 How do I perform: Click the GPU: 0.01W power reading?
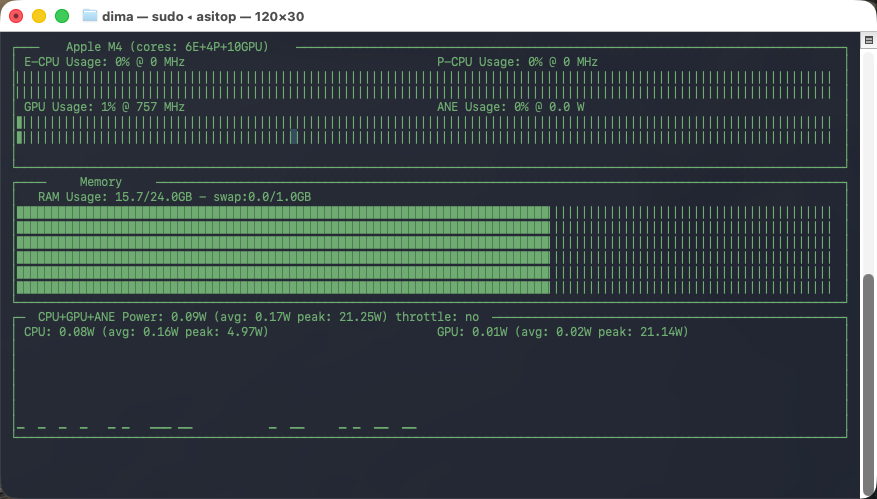[x=562, y=332]
